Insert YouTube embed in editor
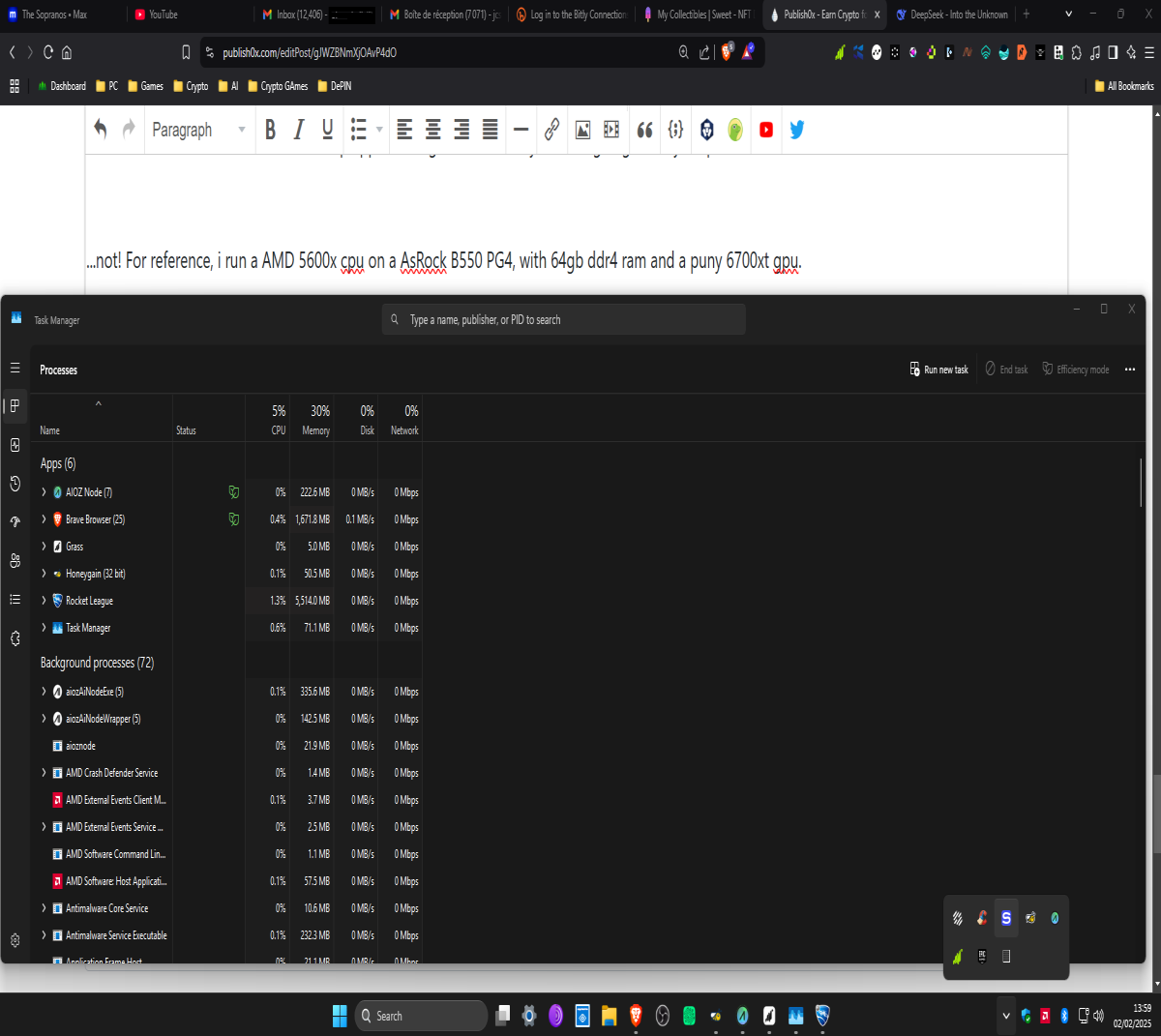 pos(766,130)
